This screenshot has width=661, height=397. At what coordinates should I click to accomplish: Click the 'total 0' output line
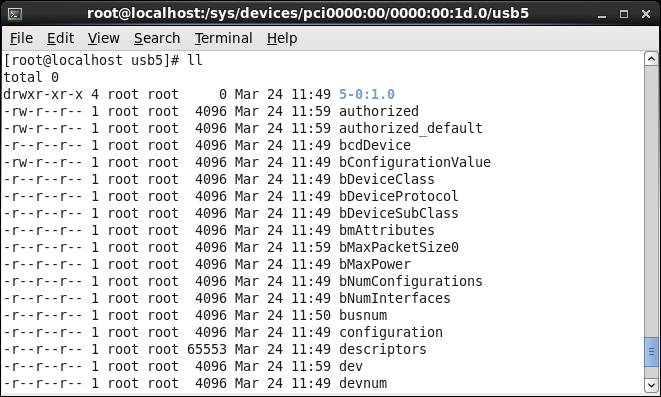31,77
